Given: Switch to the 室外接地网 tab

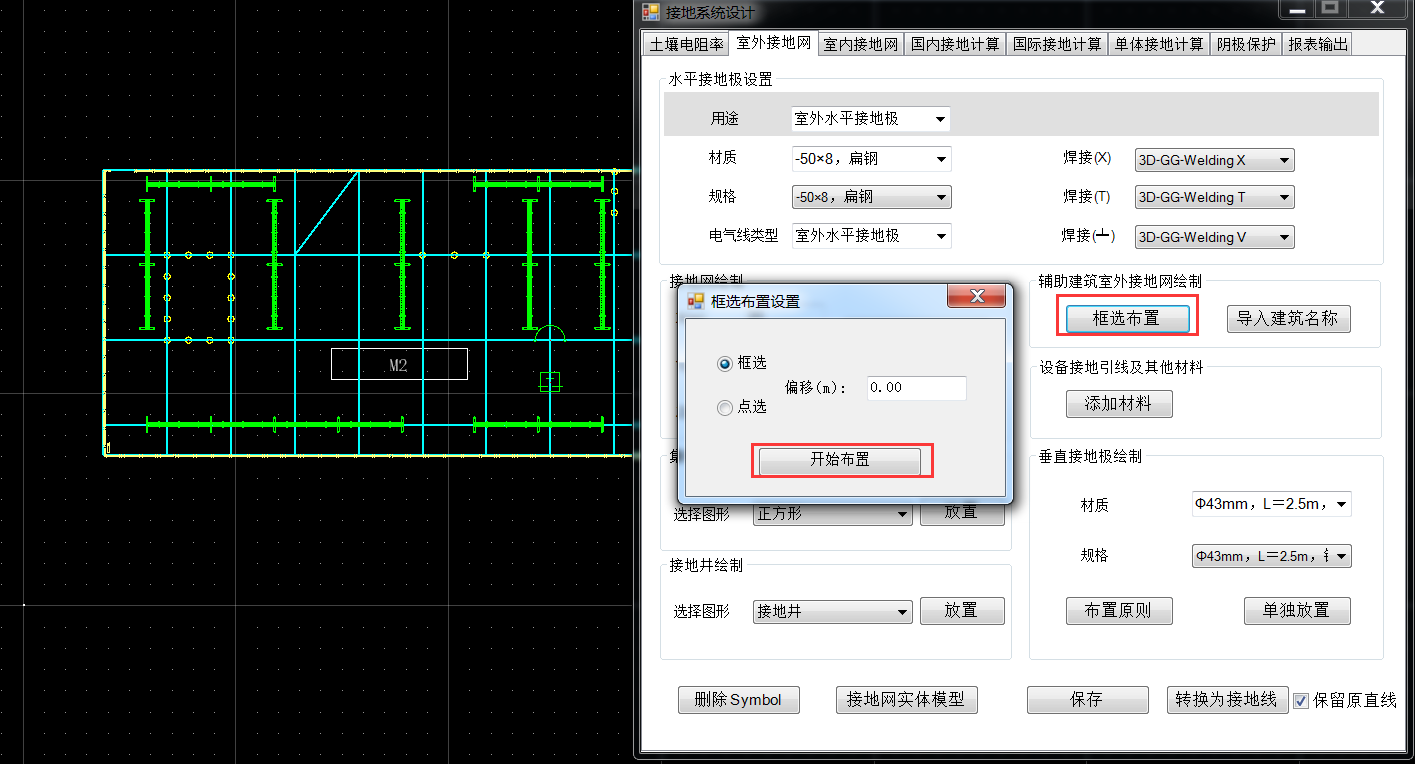Looking at the screenshot, I should (773, 42).
